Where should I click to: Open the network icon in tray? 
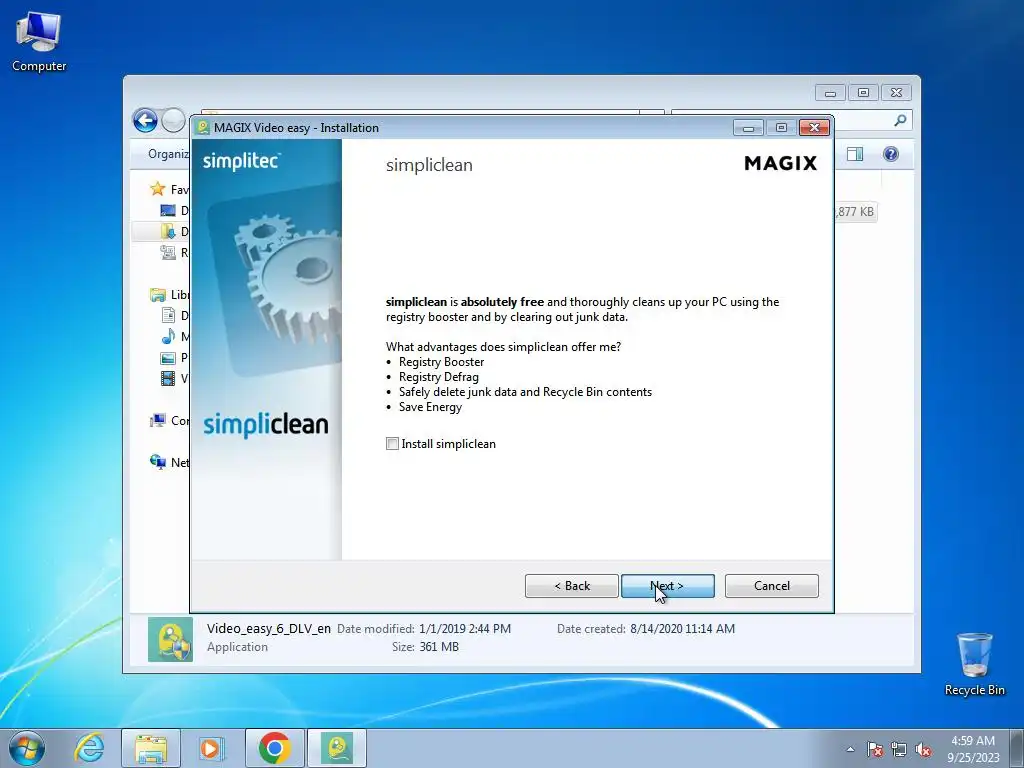click(899, 749)
